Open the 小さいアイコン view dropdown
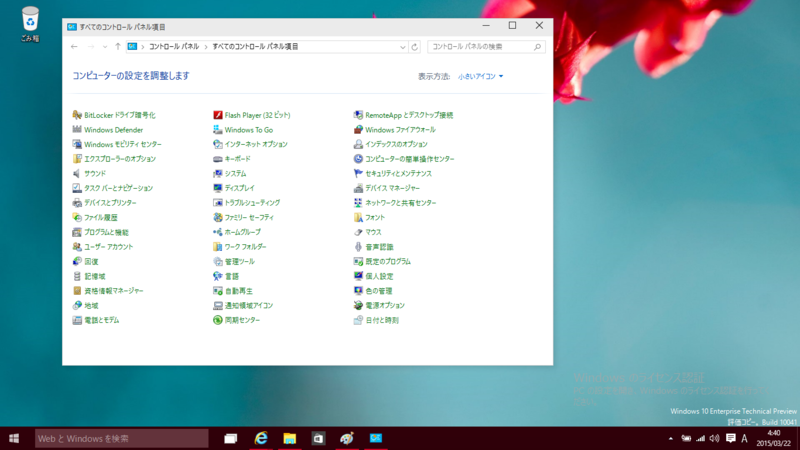 click(480, 76)
